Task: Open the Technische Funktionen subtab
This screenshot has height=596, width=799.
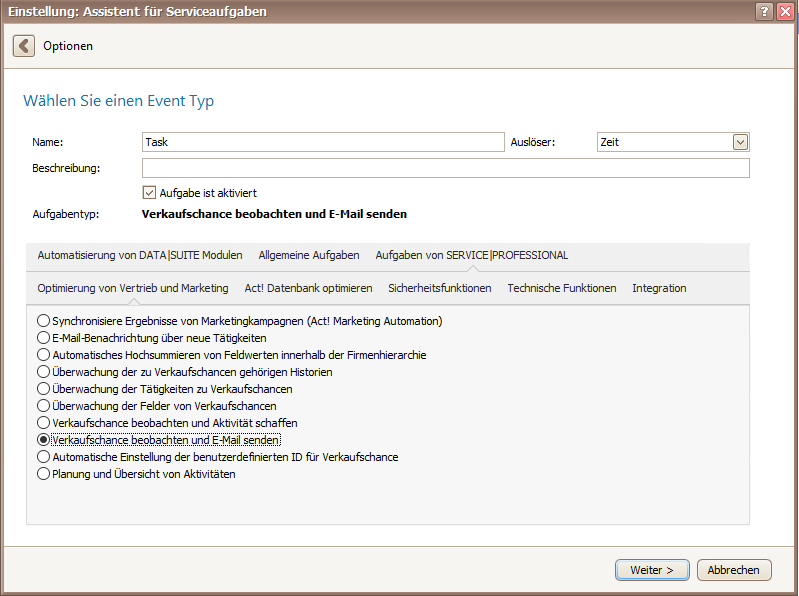Action: (x=562, y=288)
